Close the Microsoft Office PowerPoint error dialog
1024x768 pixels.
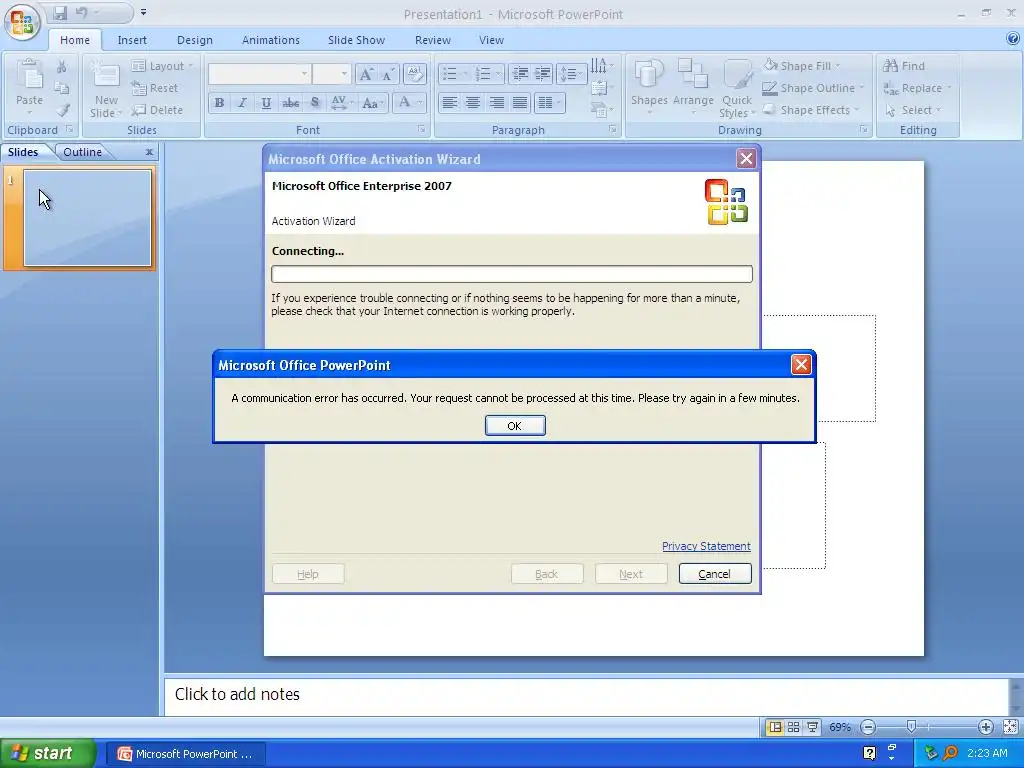[x=801, y=364]
